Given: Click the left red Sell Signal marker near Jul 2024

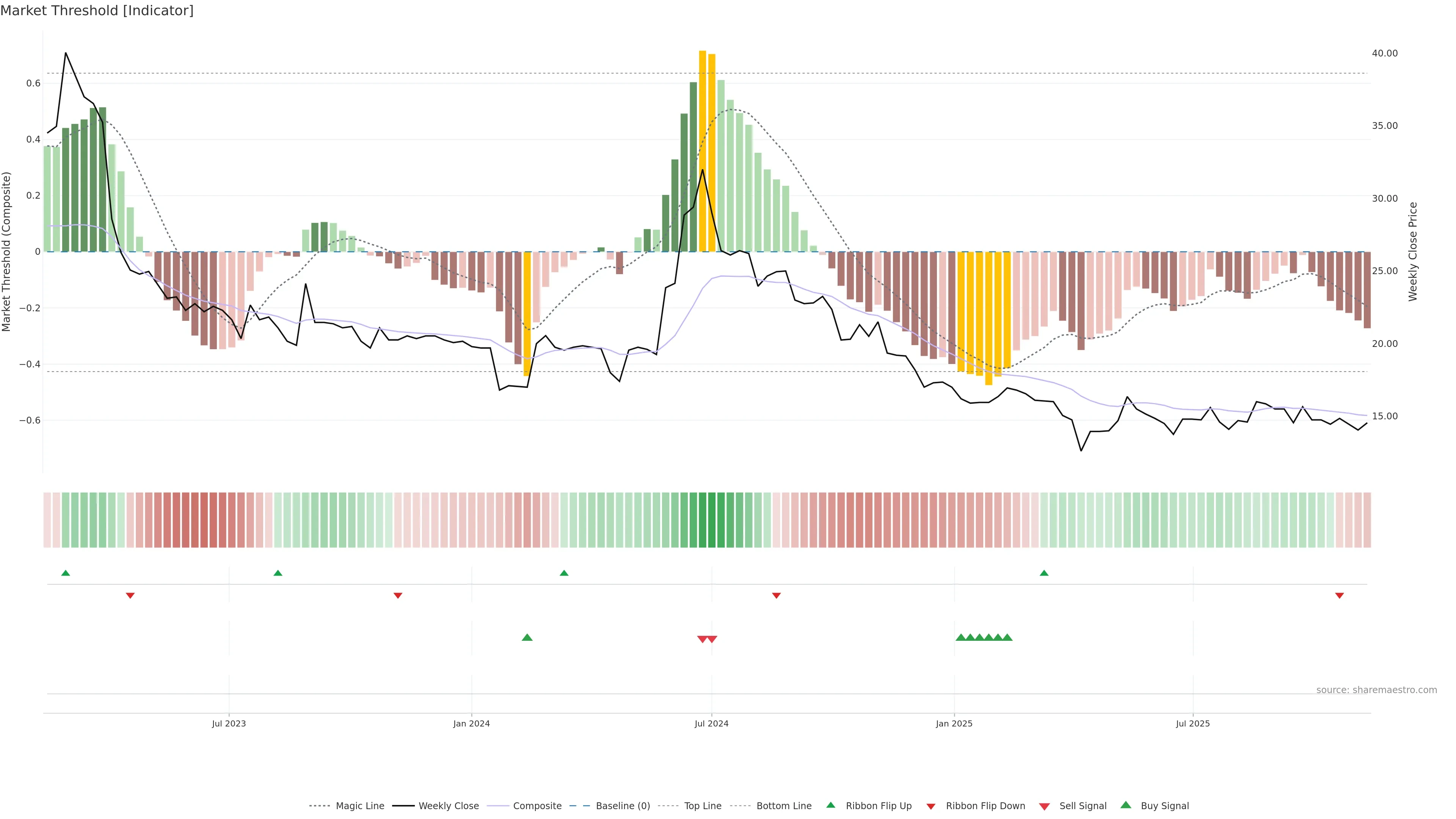Looking at the screenshot, I should 702,639.
